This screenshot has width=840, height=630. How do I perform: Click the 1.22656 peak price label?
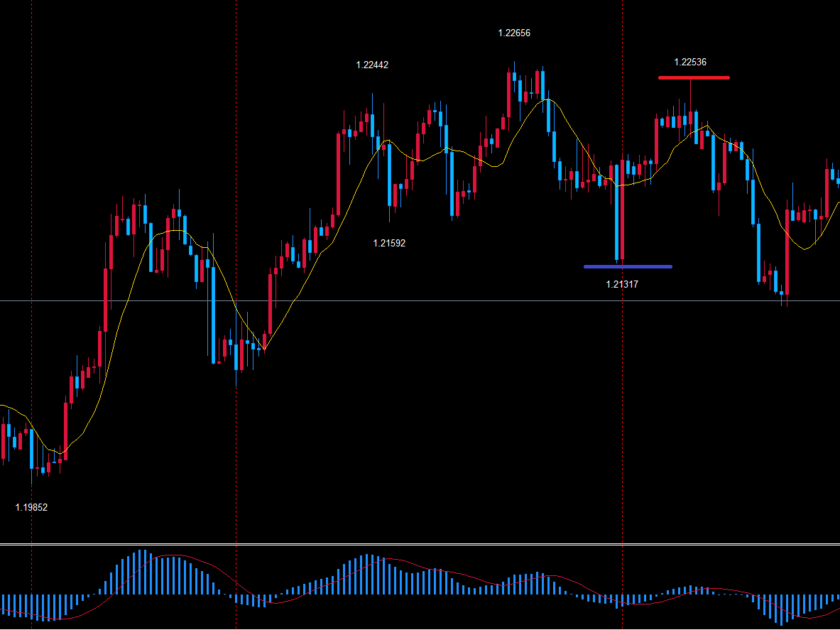[x=514, y=33]
